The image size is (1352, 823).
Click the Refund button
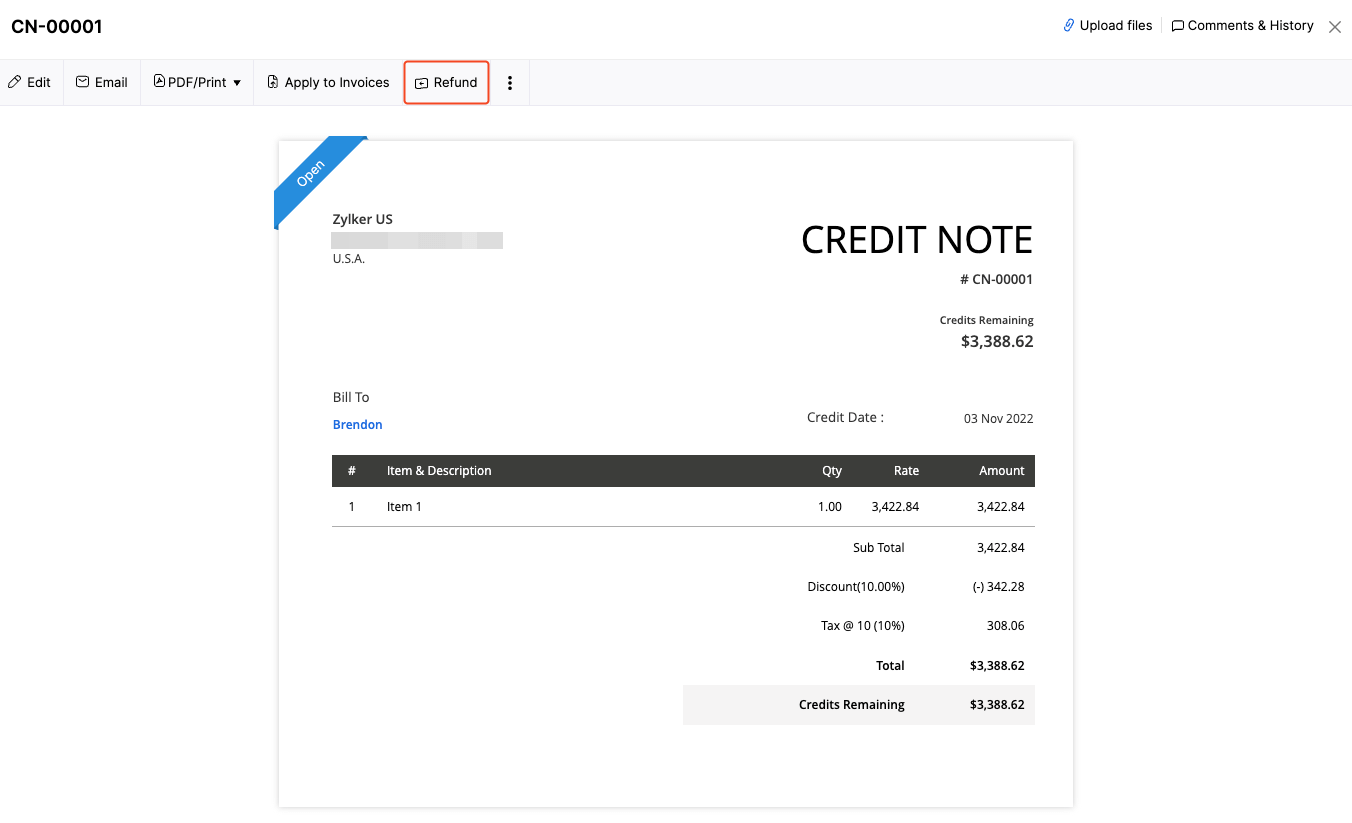click(446, 82)
